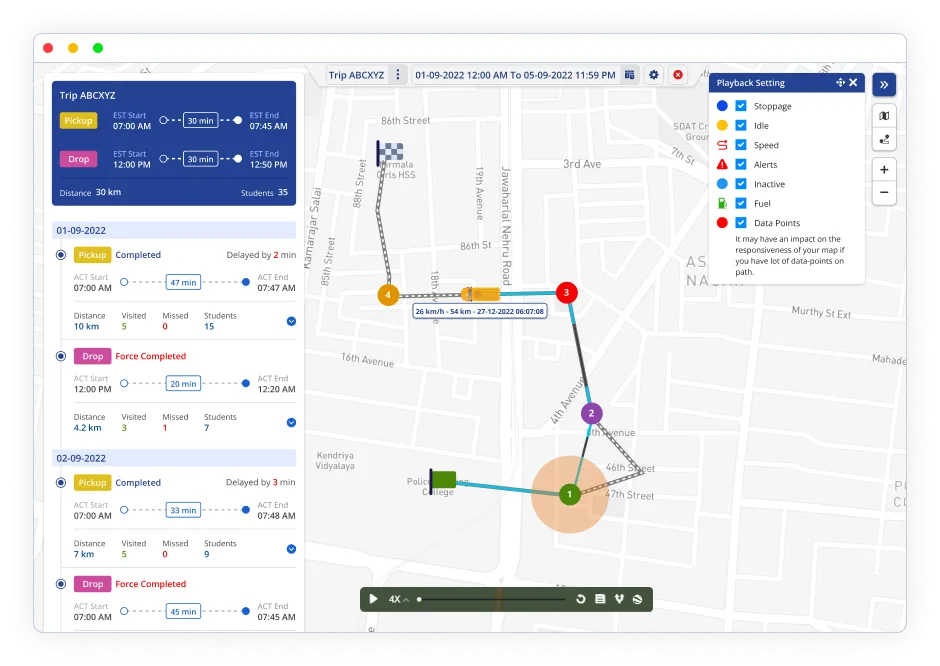Uncheck the Stoppage checkbox
The height and width of the screenshot is (666, 940).
click(741, 105)
